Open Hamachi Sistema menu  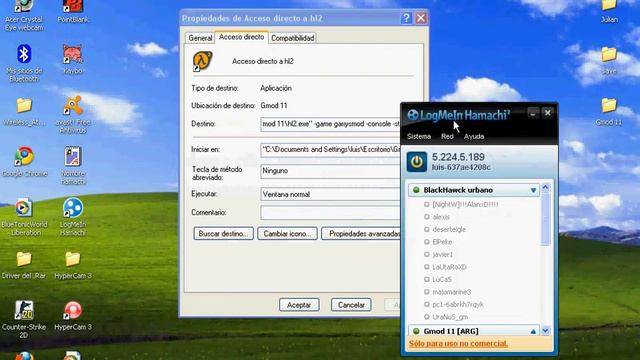click(x=419, y=136)
